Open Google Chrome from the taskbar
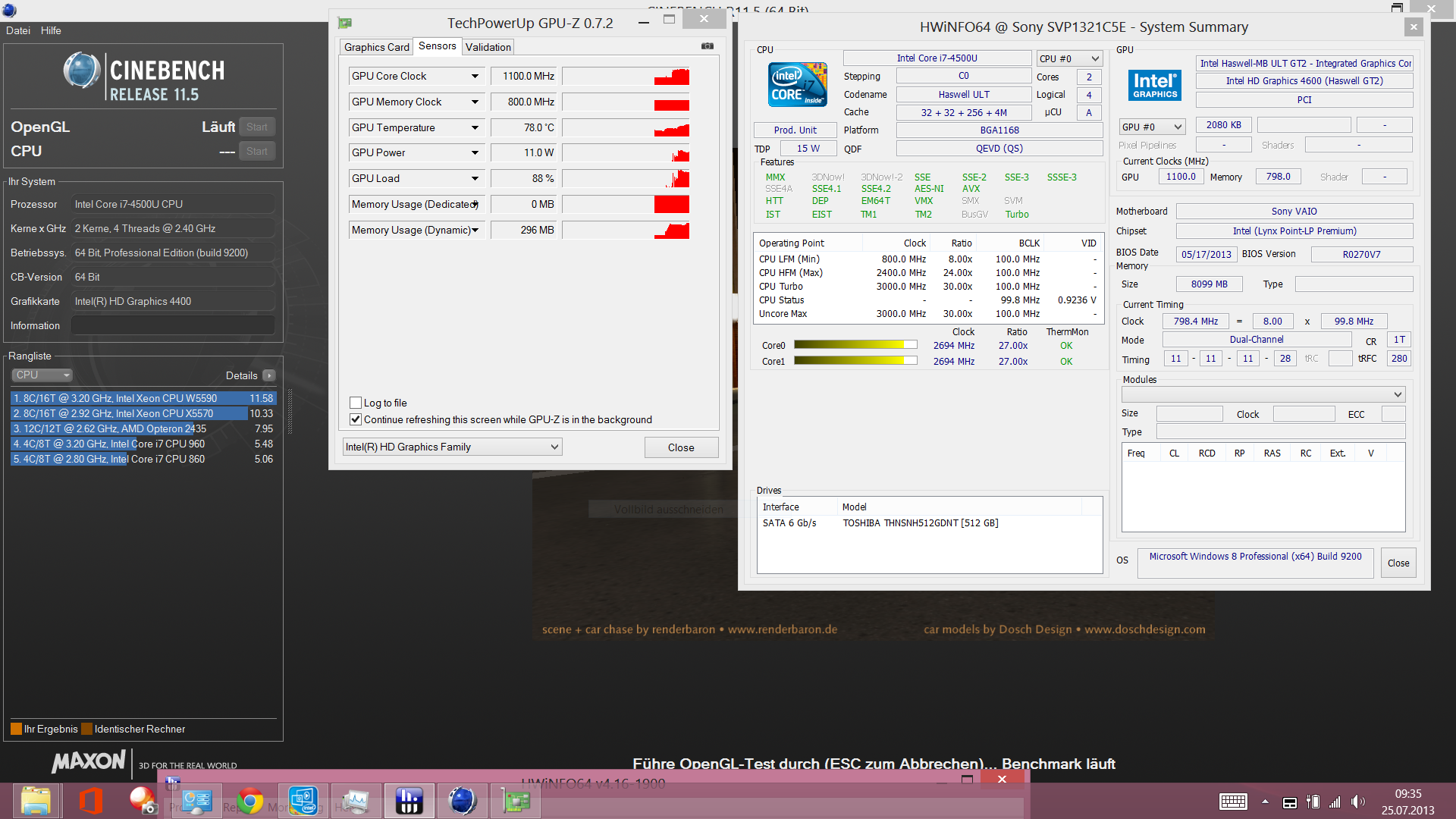1456x819 pixels. click(249, 801)
